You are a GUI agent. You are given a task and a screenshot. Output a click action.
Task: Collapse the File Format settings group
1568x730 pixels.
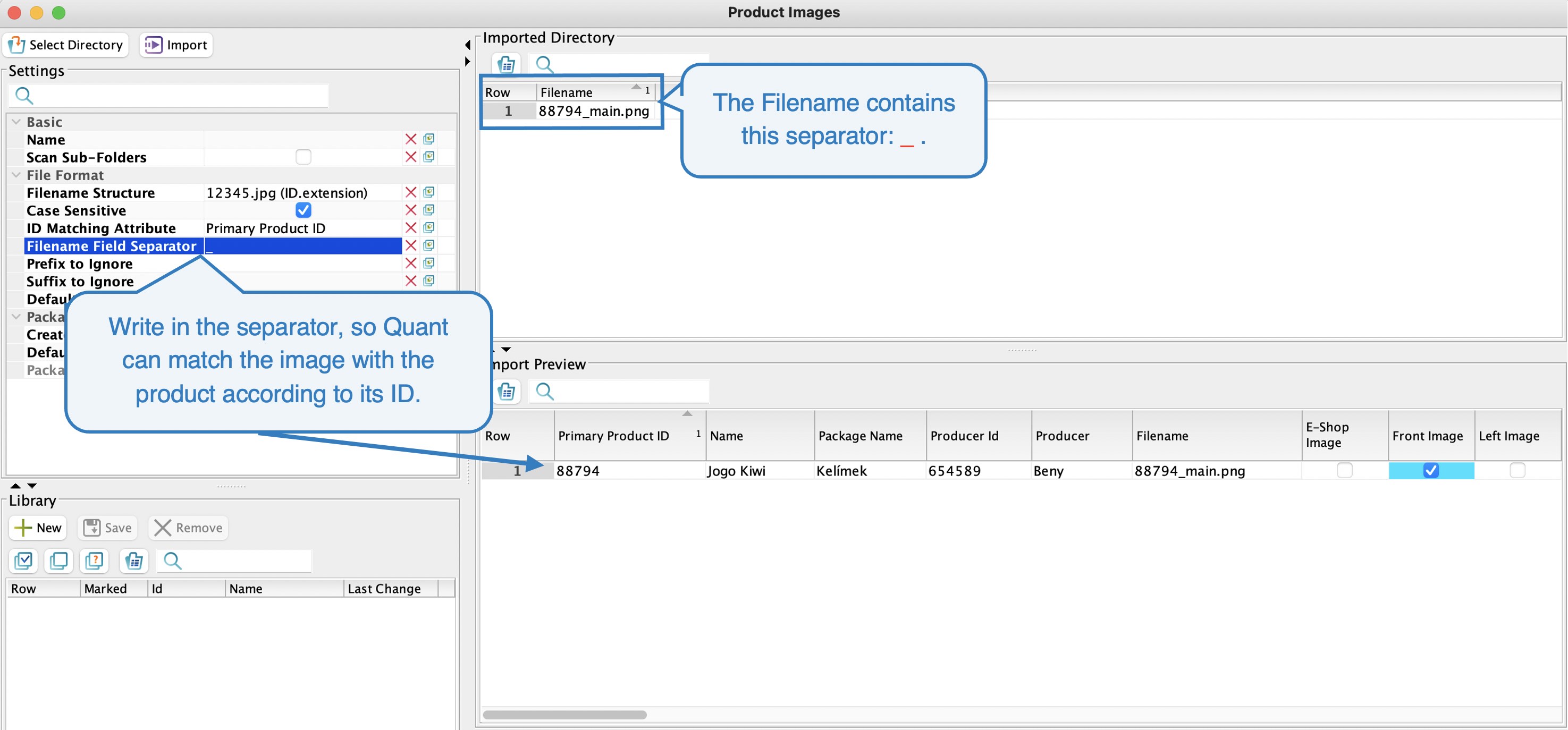tap(16, 175)
